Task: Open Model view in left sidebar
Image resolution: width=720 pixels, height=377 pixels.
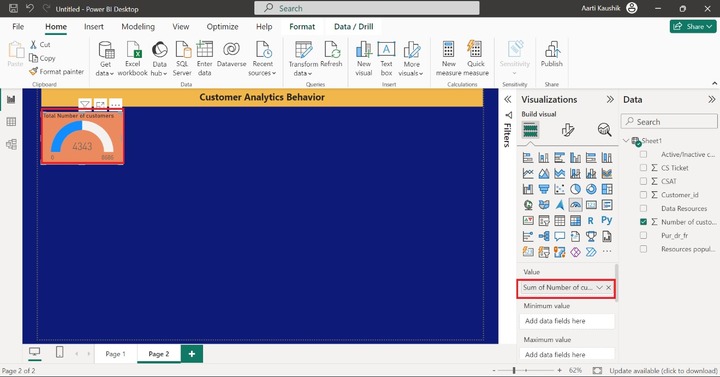Action: click(x=11, y=144)
